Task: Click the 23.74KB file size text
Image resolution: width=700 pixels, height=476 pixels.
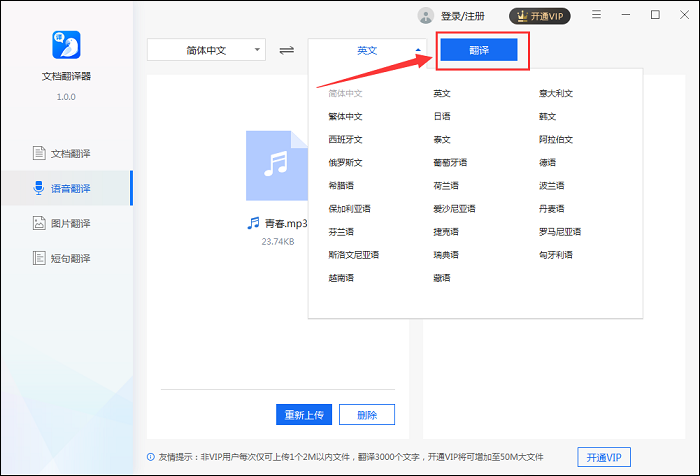Action: (x=278, y=242)
